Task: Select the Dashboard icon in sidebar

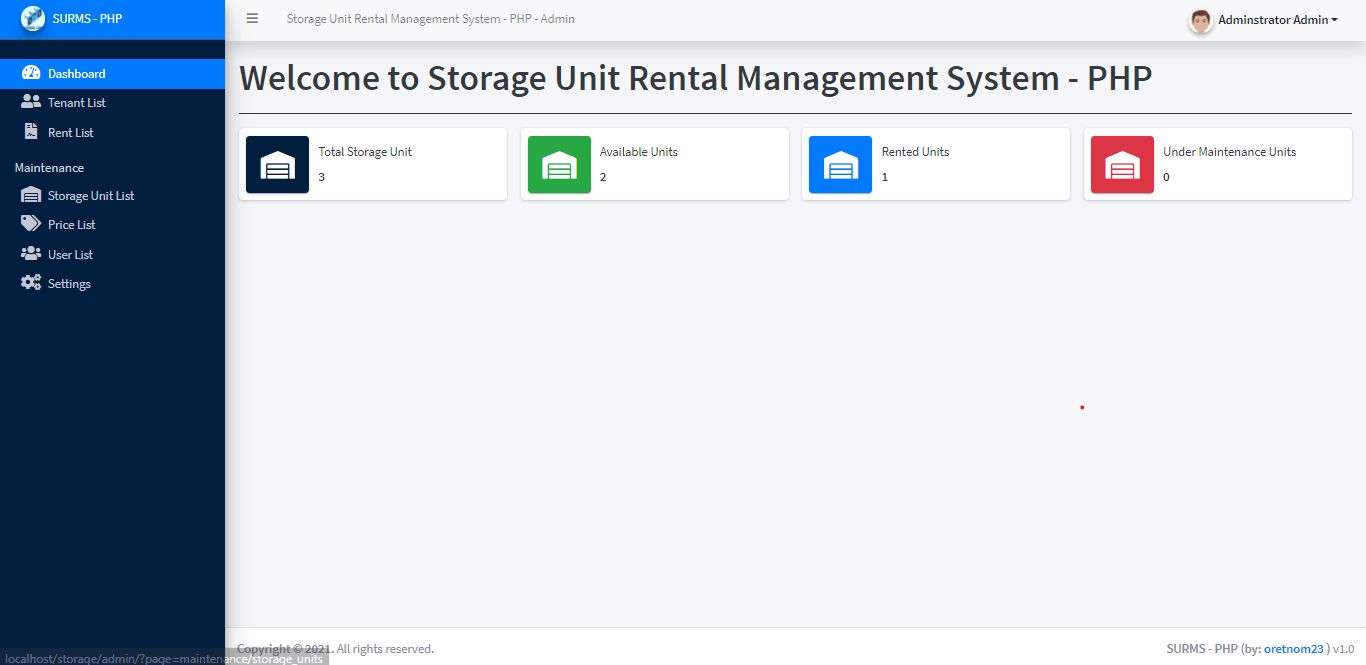Action: pos(31,72)
